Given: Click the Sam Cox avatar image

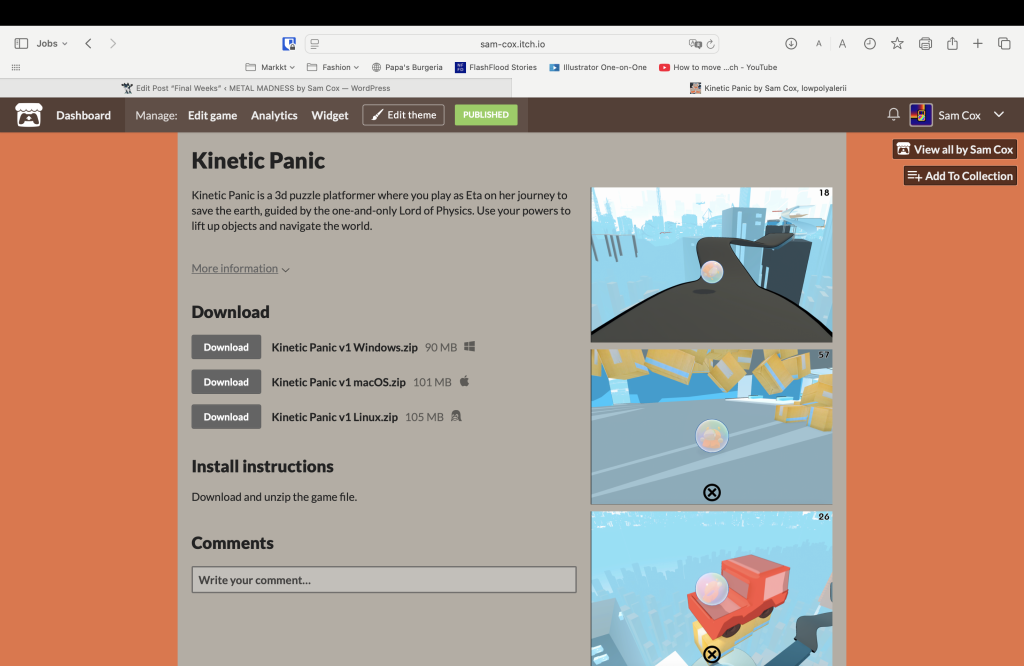Looking at the screenshot, I should click(921, 115).
